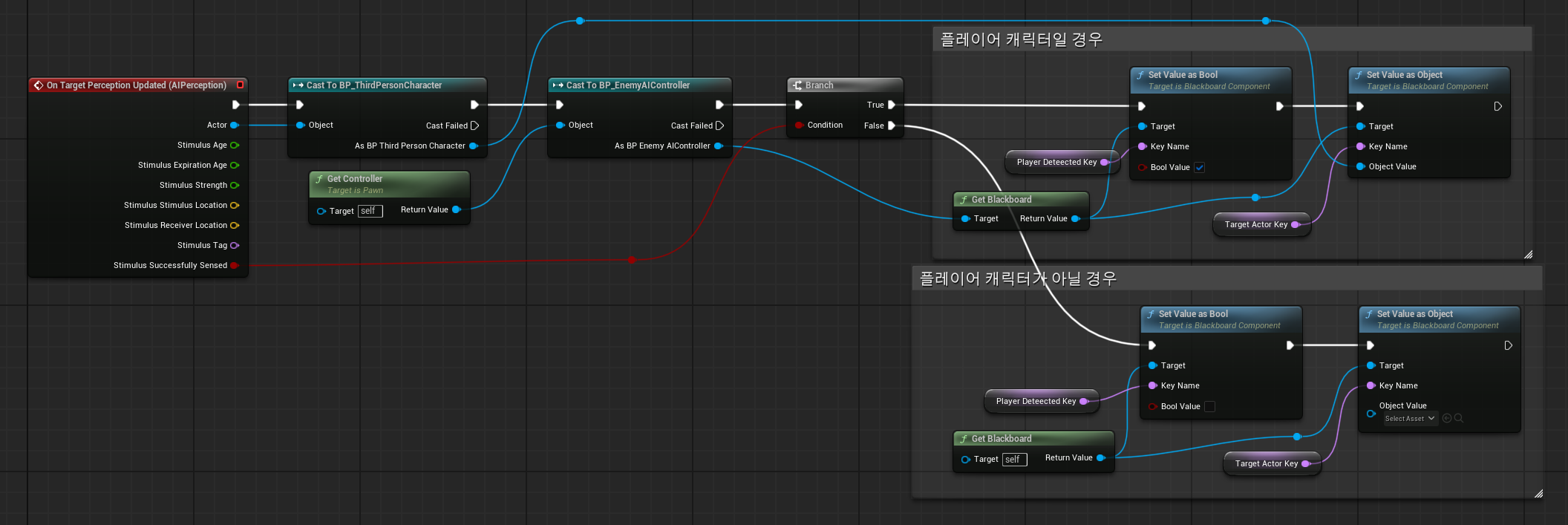
Task: Click the red reroute node on the Successfully Sensed wire
Action: click(x=632, y=260)
